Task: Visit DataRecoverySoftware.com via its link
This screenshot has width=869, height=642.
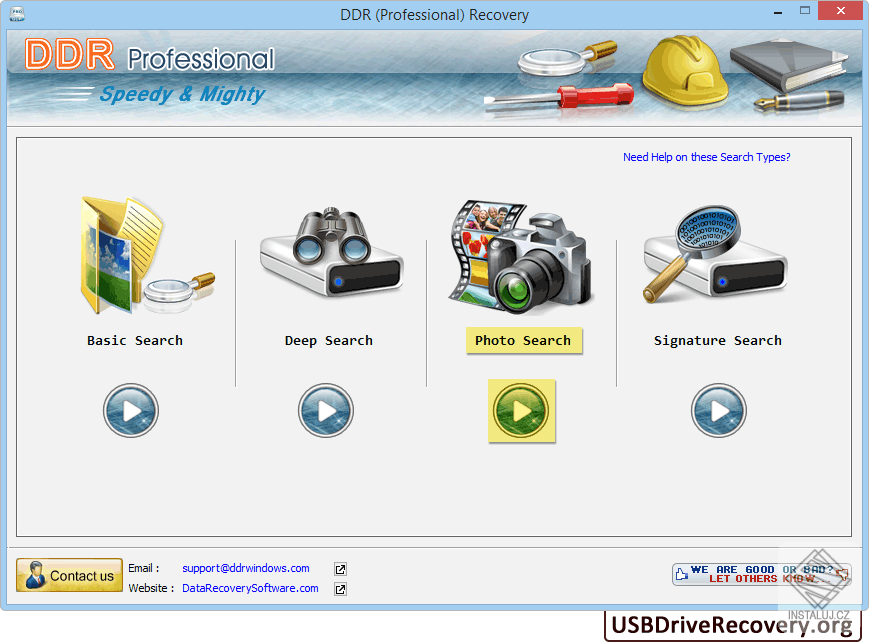Action: [249, 589]
